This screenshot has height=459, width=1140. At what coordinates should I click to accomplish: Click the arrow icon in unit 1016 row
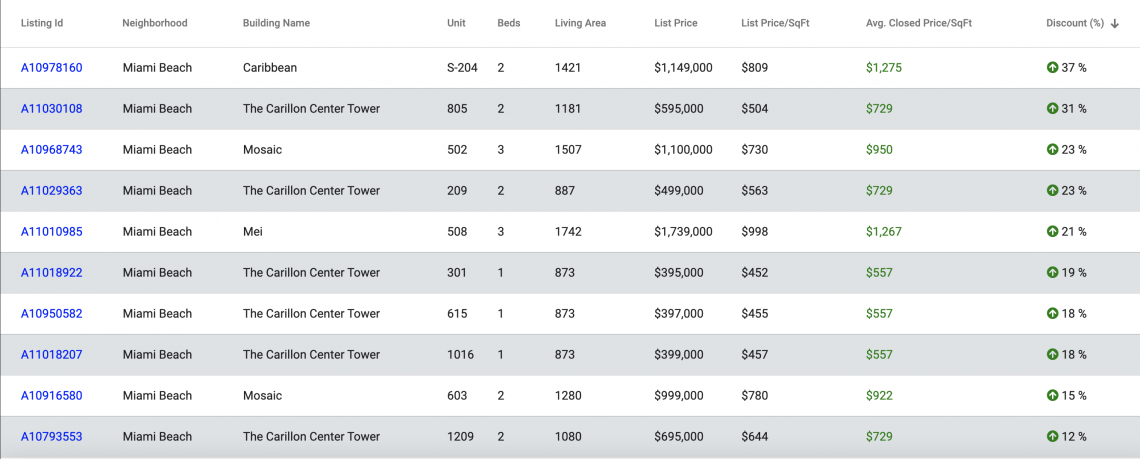[1051, 354]
